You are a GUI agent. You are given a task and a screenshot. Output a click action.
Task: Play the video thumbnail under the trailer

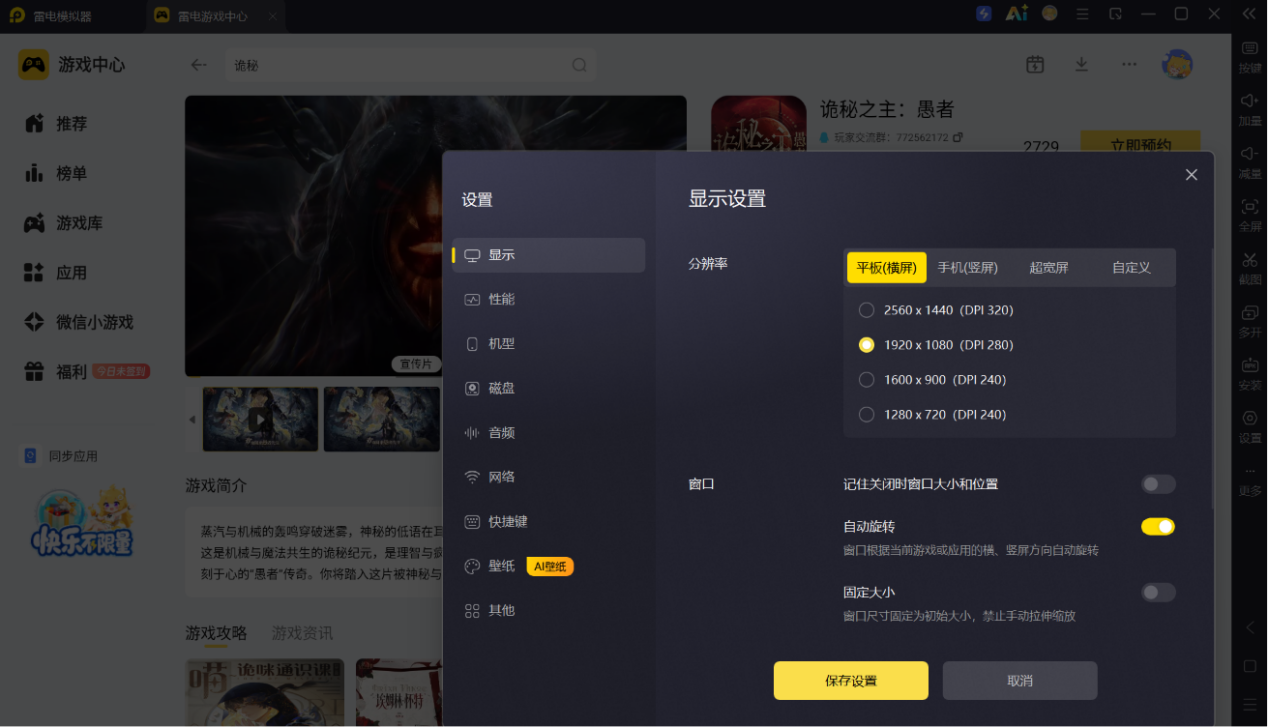pyautogui.click(x=260, y=419)
